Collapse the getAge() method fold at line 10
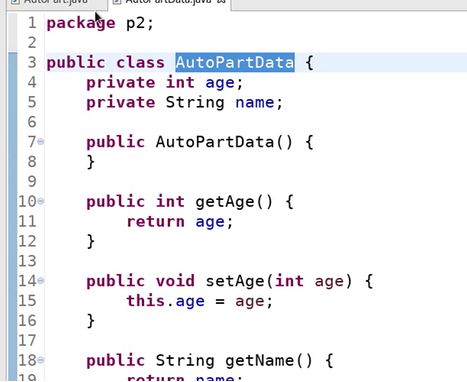 click(x=41, y=201)
